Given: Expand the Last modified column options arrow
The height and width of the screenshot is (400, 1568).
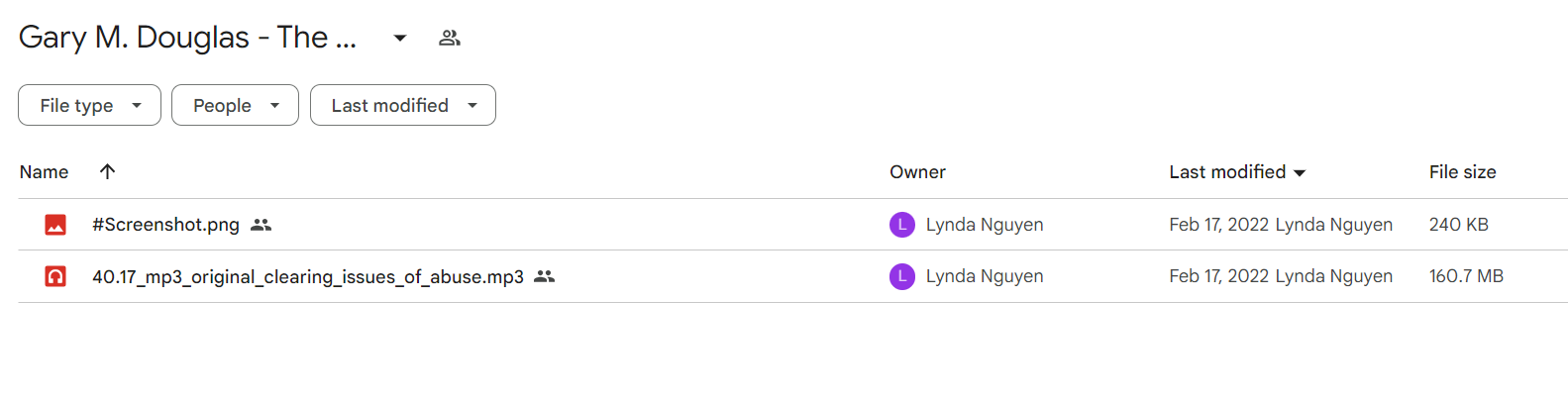Looking at the screenshot, I should [1300, 172].
